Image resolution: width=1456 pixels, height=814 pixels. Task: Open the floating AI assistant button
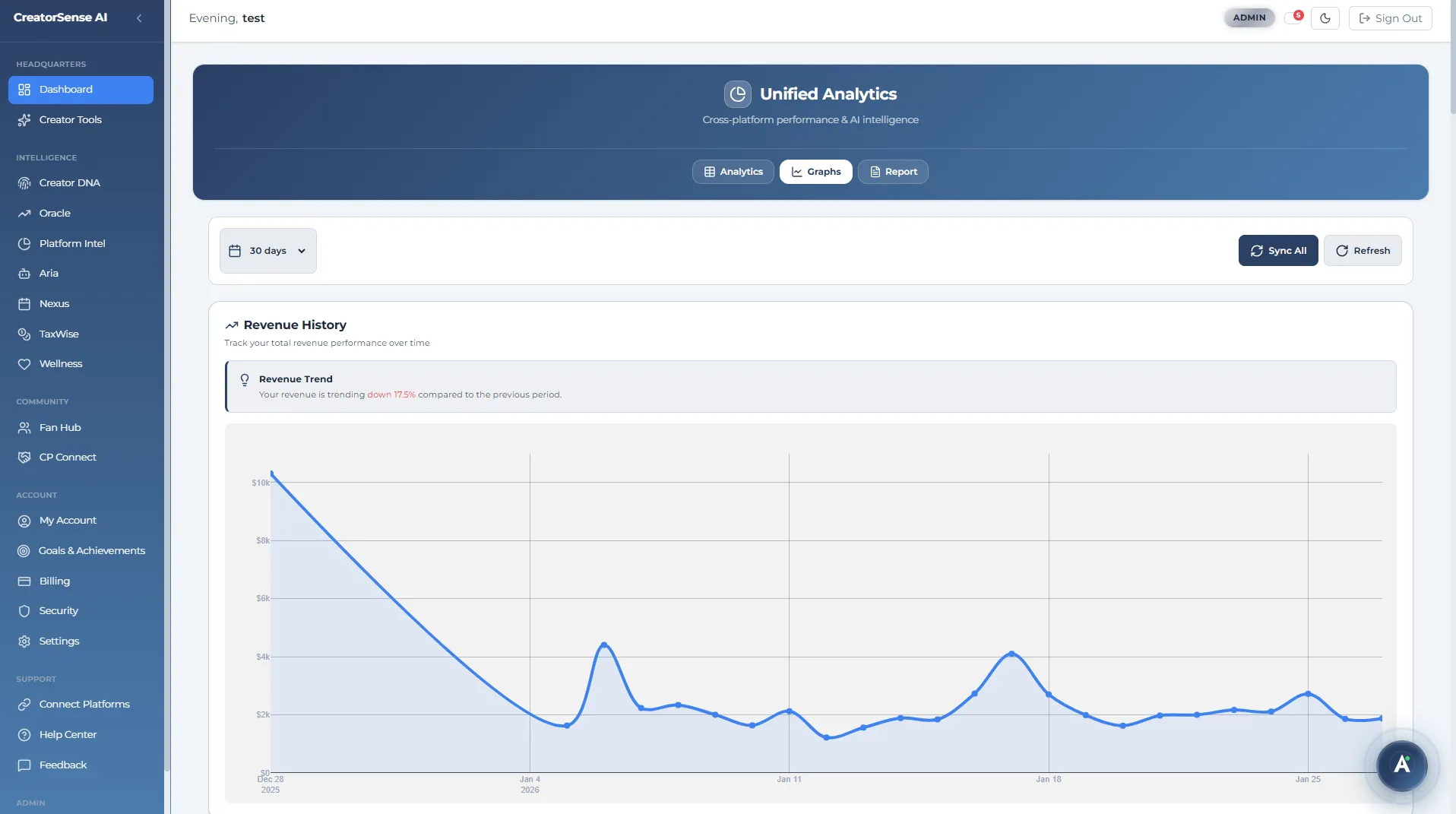tap(1402, 766)
